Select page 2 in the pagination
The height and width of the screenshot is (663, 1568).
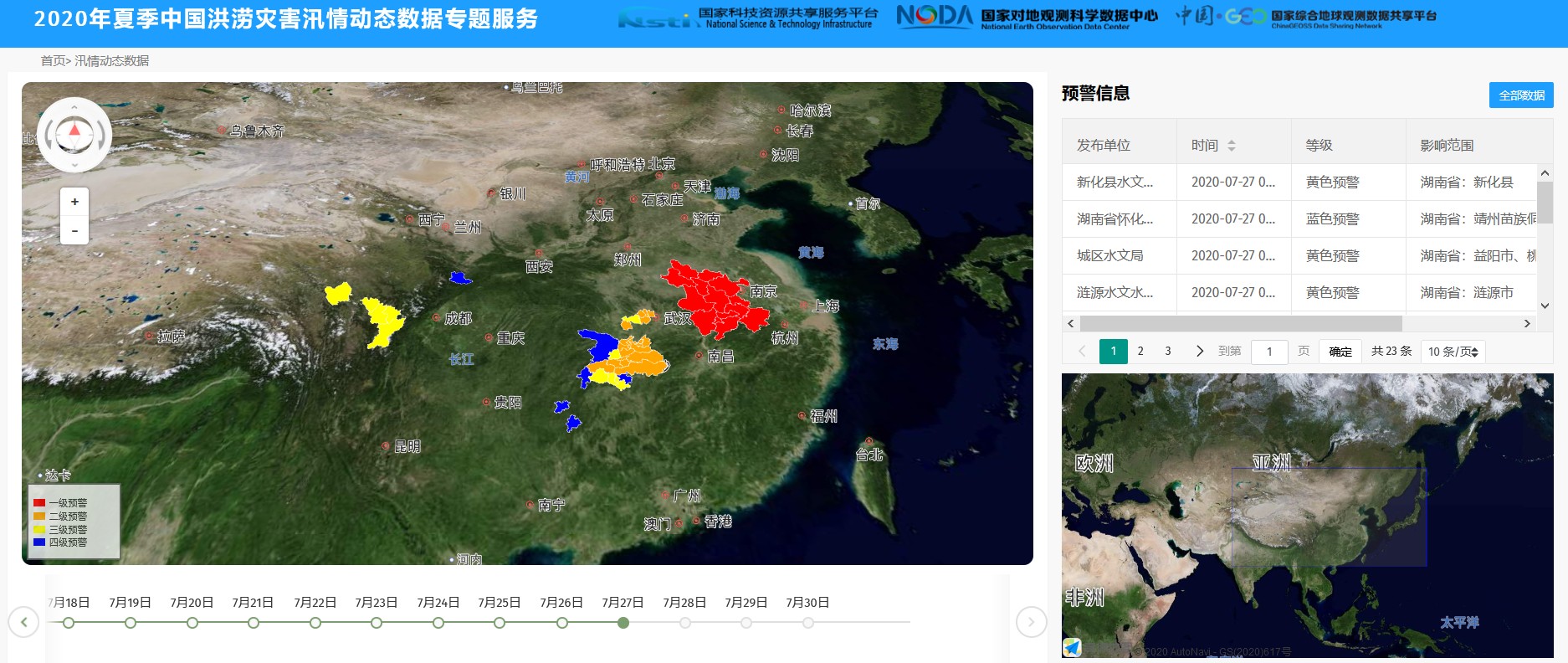[1140, 352]
